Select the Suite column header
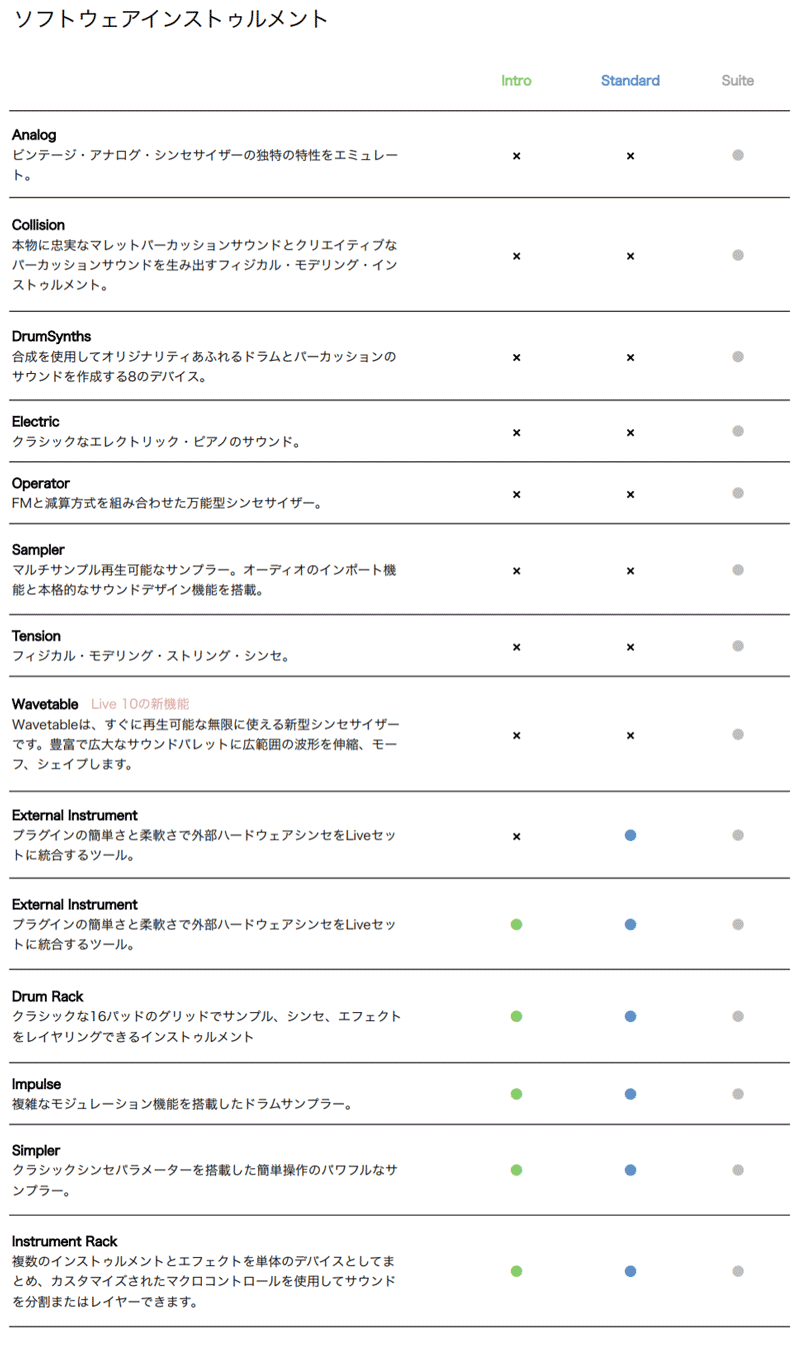 (738, 80)
